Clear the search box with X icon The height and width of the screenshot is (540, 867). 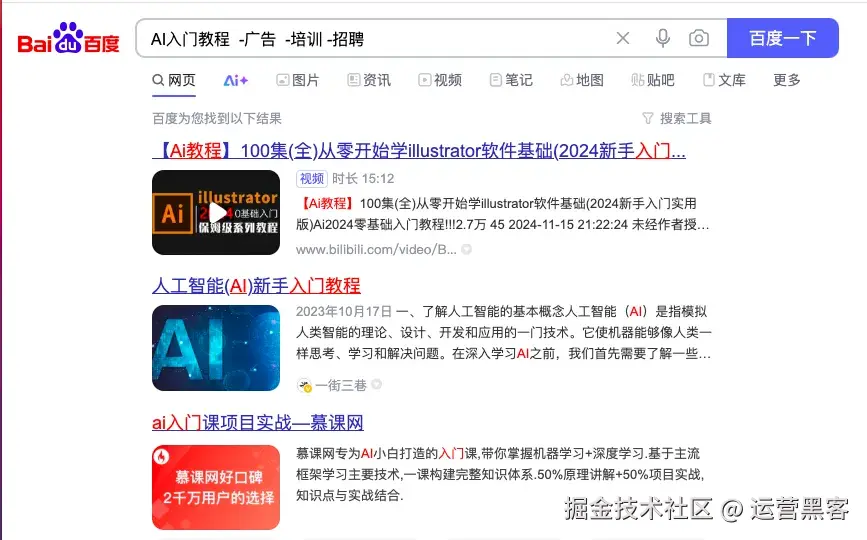click(623, 38)
